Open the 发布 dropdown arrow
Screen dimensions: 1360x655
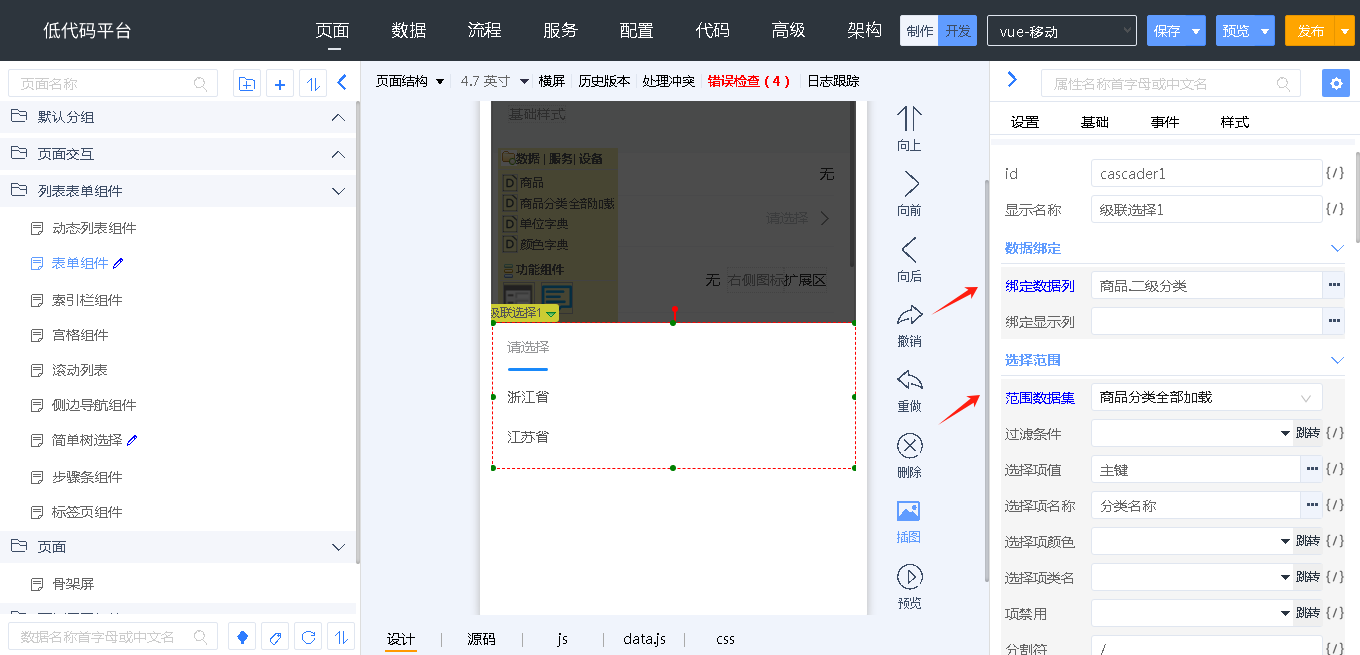tap(1343, 31)
